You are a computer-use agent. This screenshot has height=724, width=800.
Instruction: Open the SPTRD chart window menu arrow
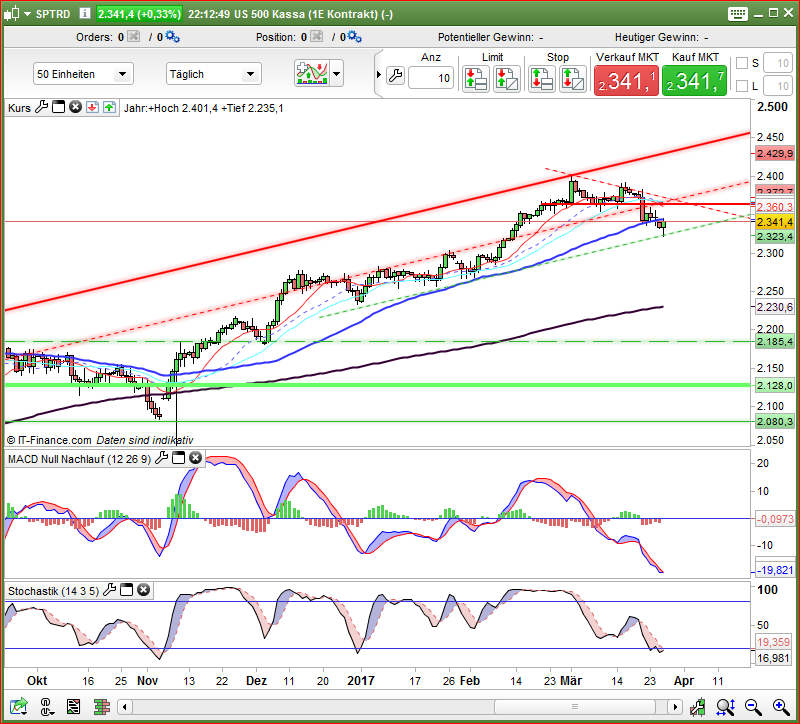[x=28, y=14]
